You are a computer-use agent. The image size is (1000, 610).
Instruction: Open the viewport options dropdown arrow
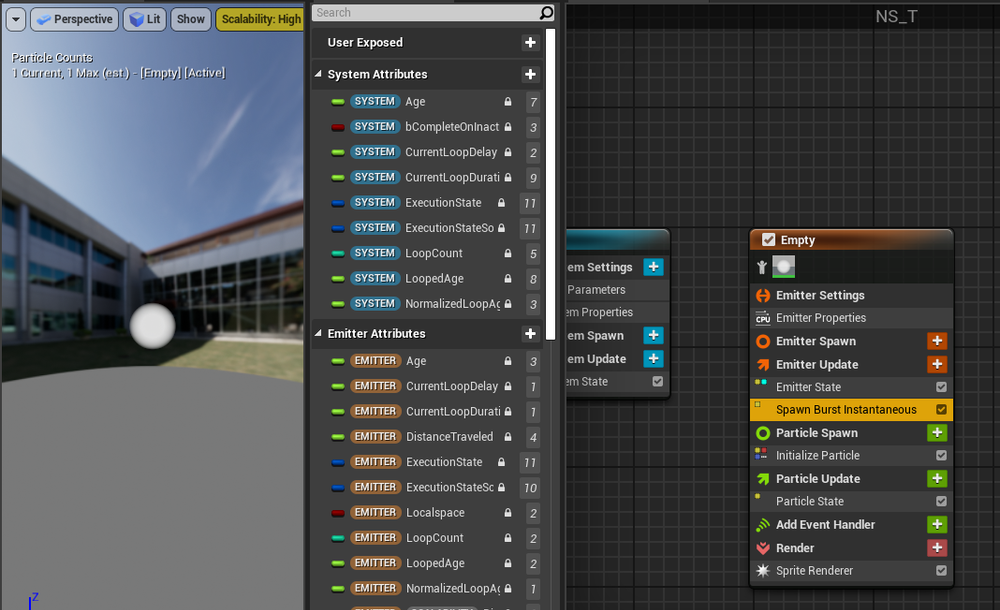(16, 19)
